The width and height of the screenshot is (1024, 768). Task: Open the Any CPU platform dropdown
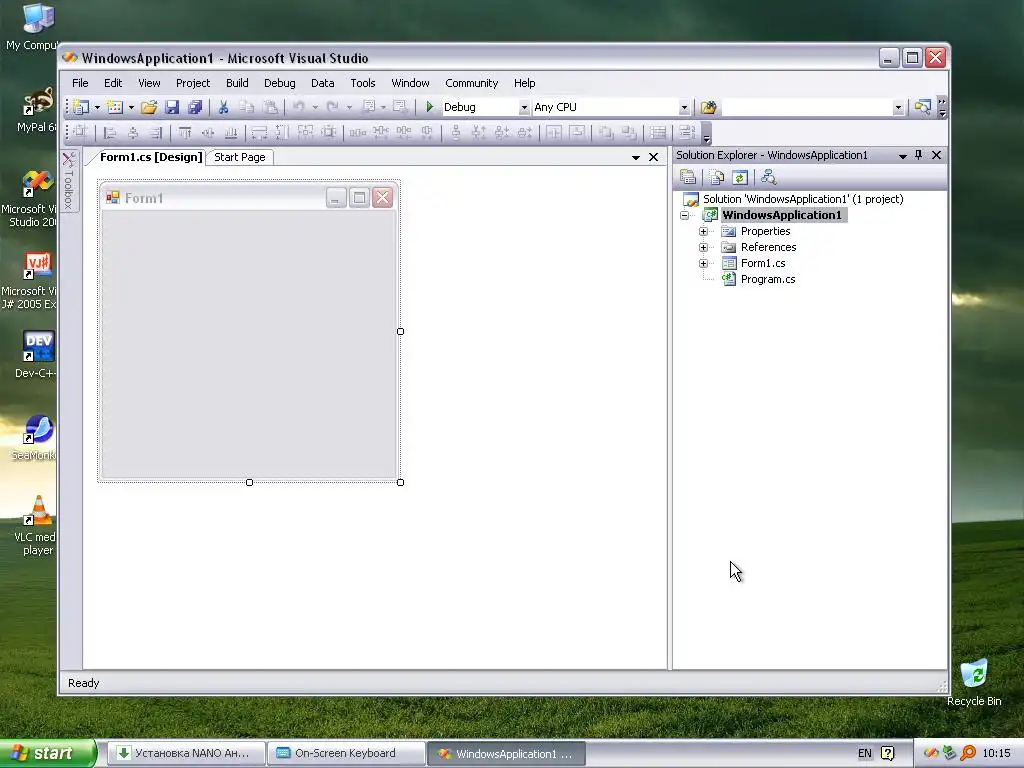684,108
